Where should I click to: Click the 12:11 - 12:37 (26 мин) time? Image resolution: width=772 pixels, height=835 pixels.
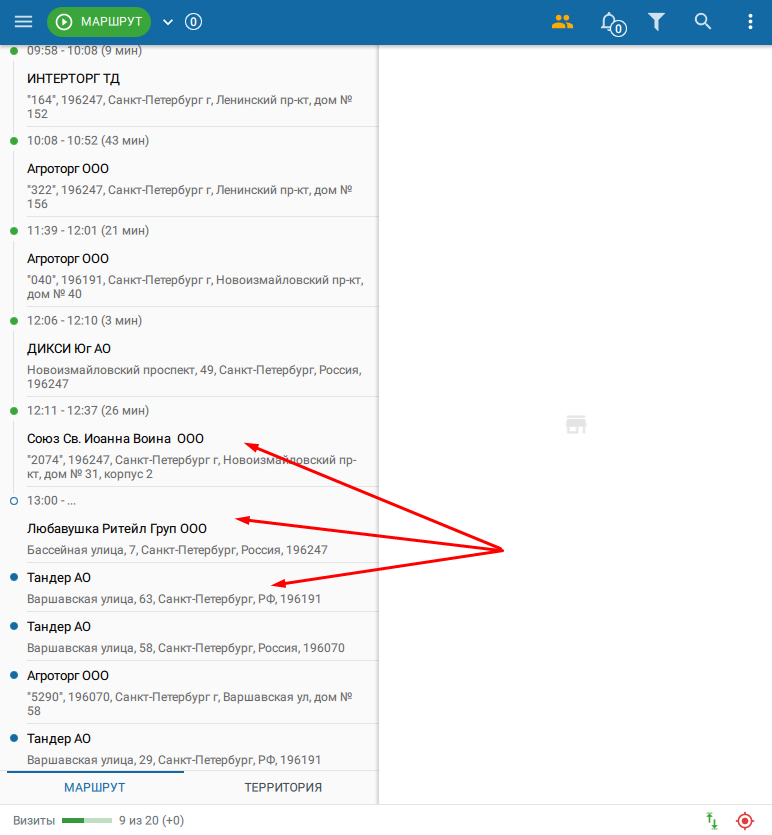point(88,411)
